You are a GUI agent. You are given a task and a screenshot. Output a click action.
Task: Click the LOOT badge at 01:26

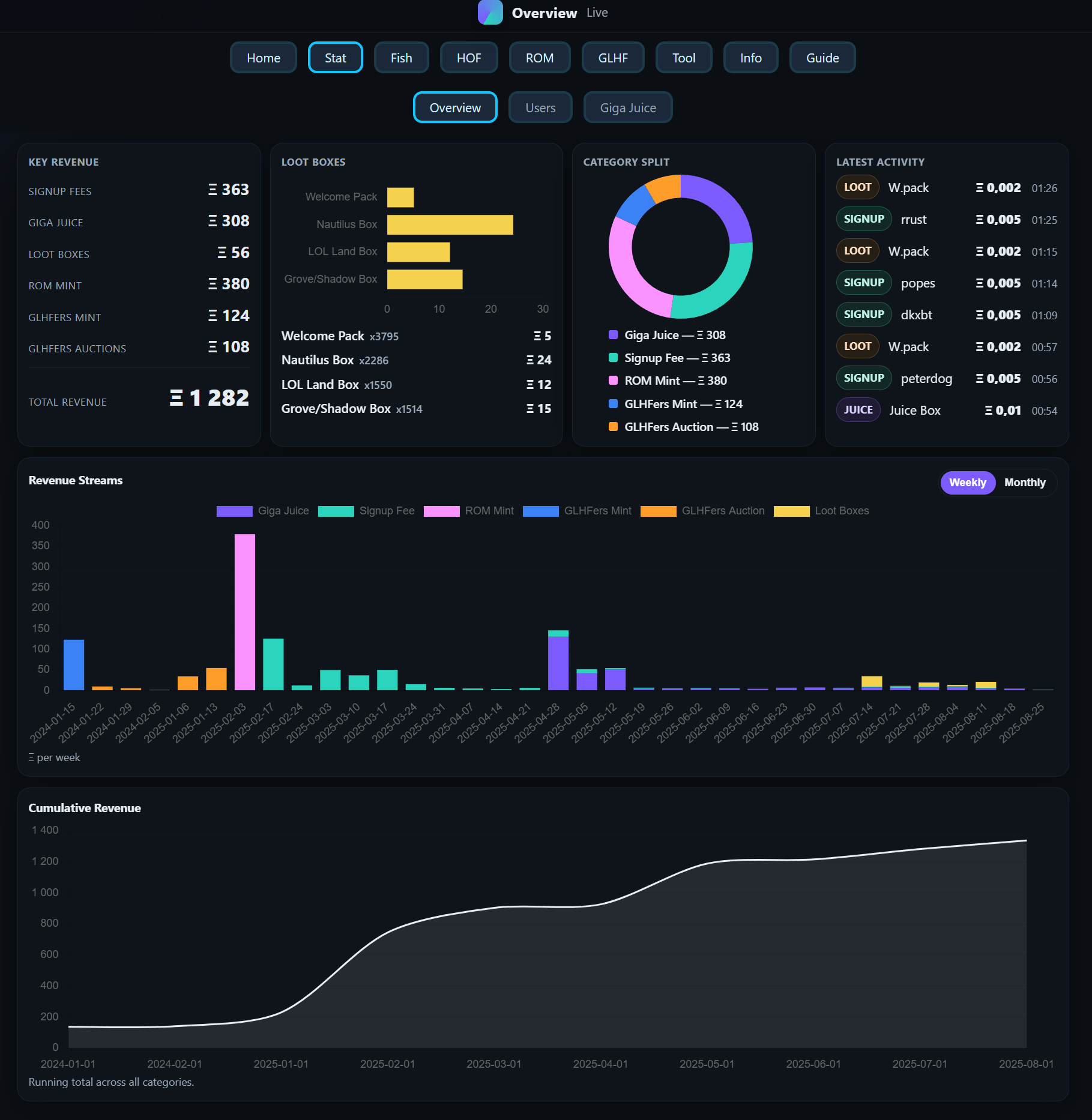[x=857, y=187]
